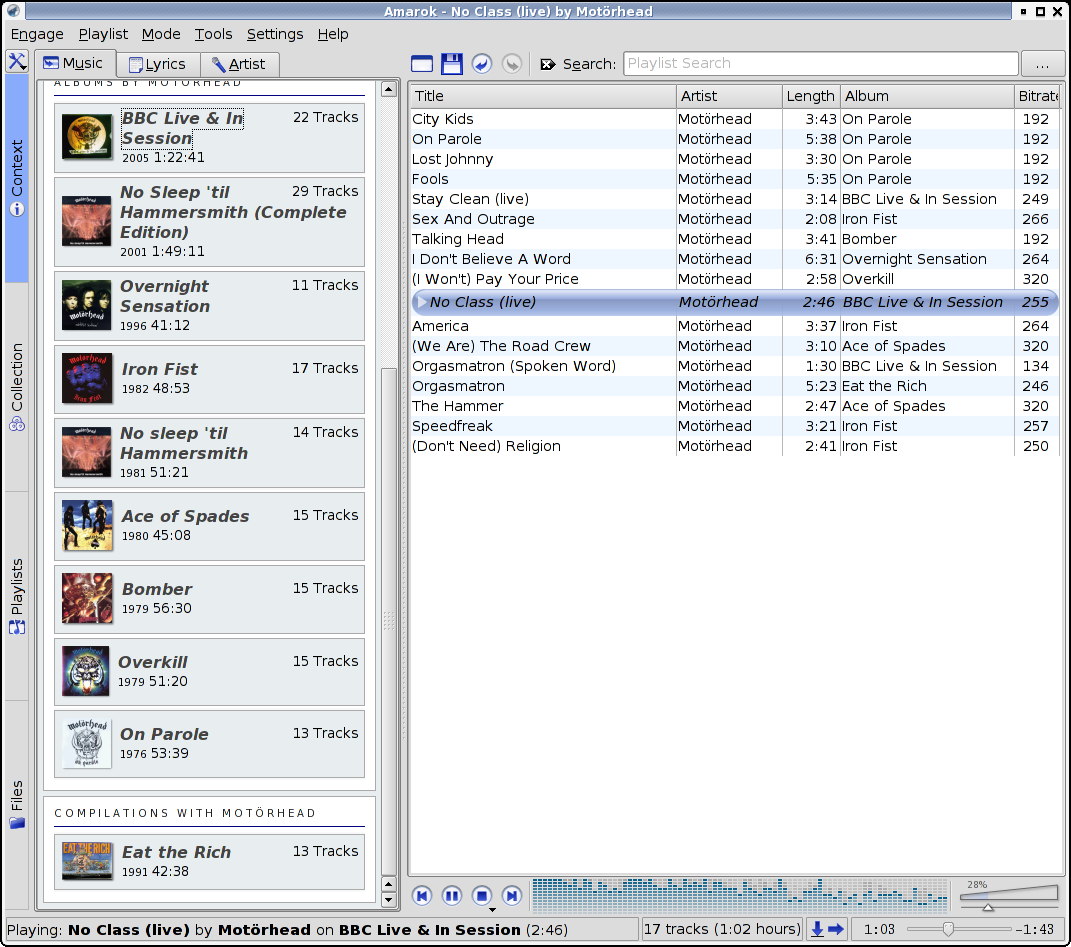This screenshot has height=947, width=1071.
Task: Toggle the right-arrow playback mode status icon
Action: click(x=835, y=929)
